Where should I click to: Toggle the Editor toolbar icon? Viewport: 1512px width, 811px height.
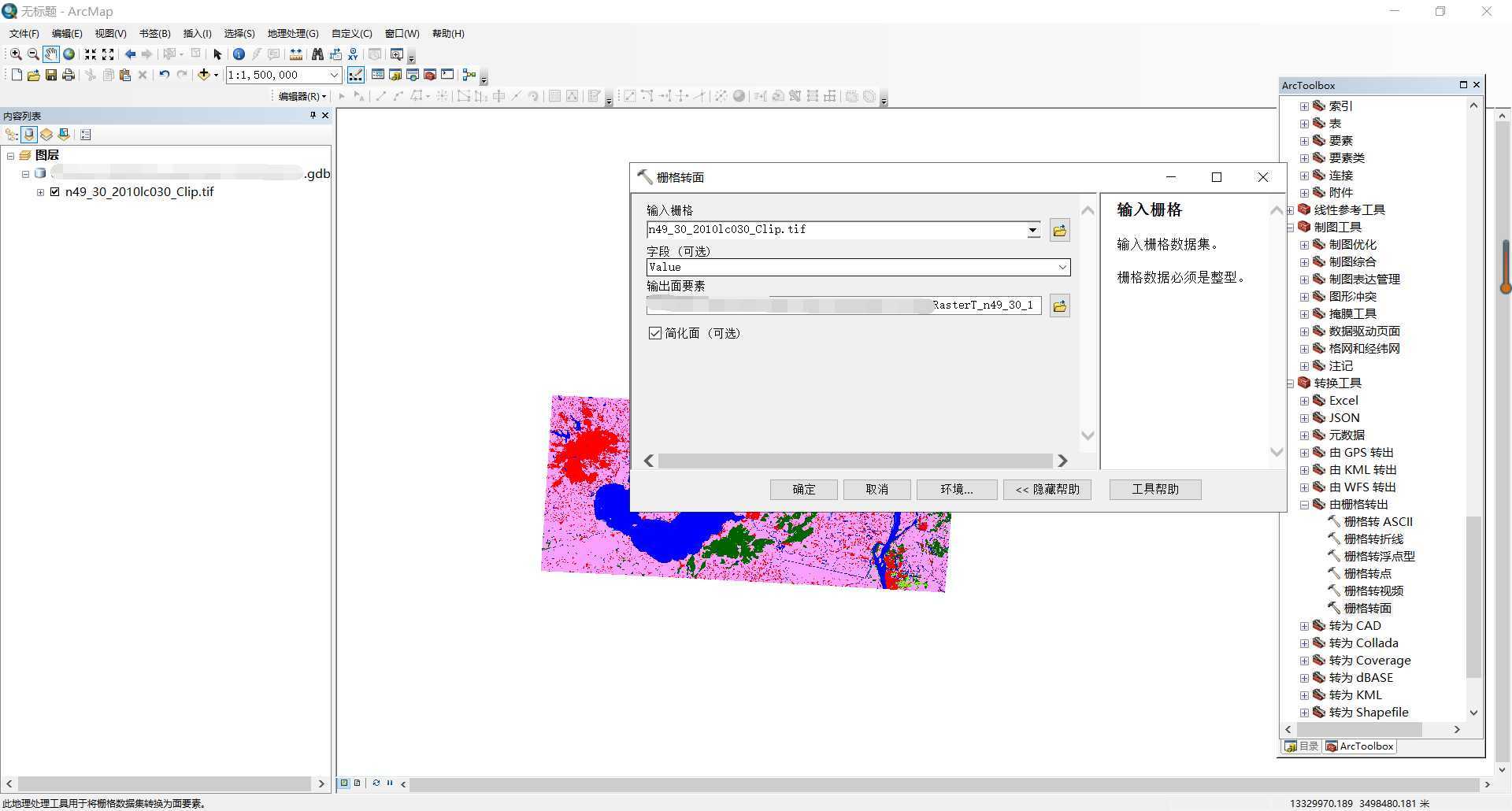click(x=356, y=75)
